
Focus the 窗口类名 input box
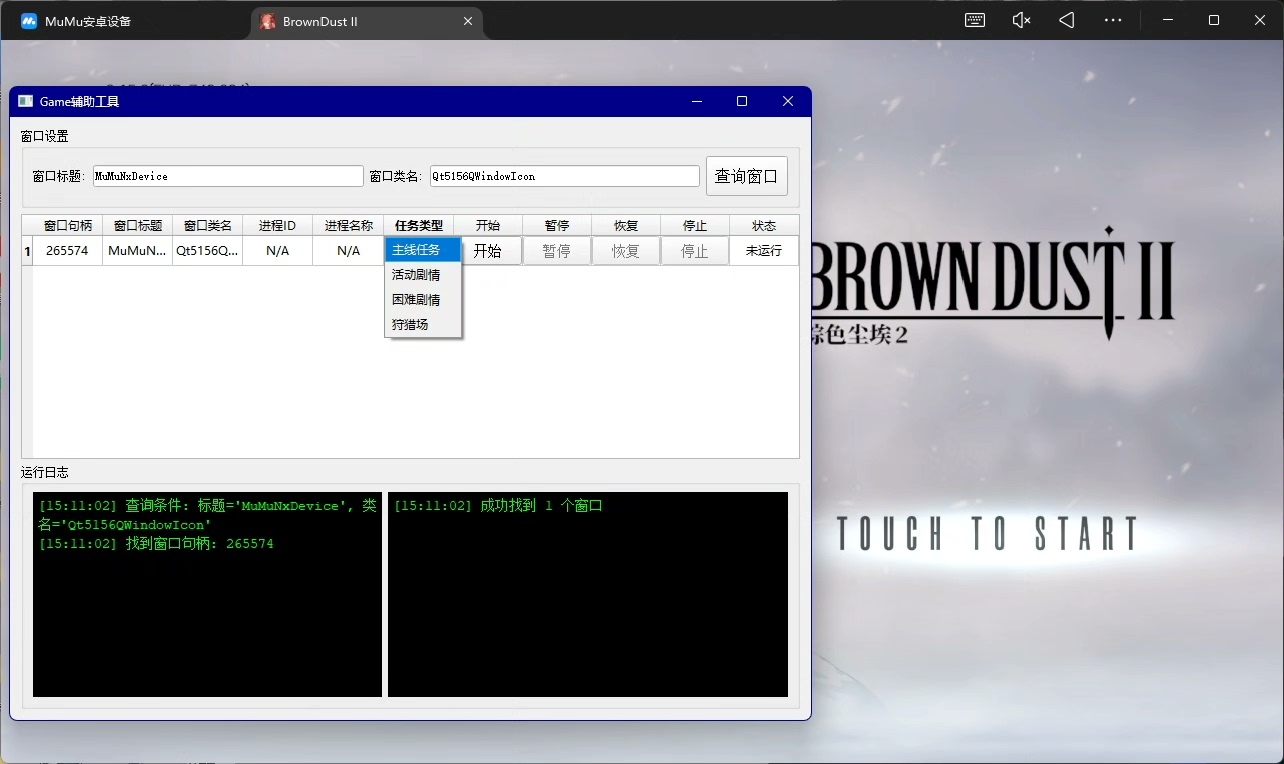(564, 176)
